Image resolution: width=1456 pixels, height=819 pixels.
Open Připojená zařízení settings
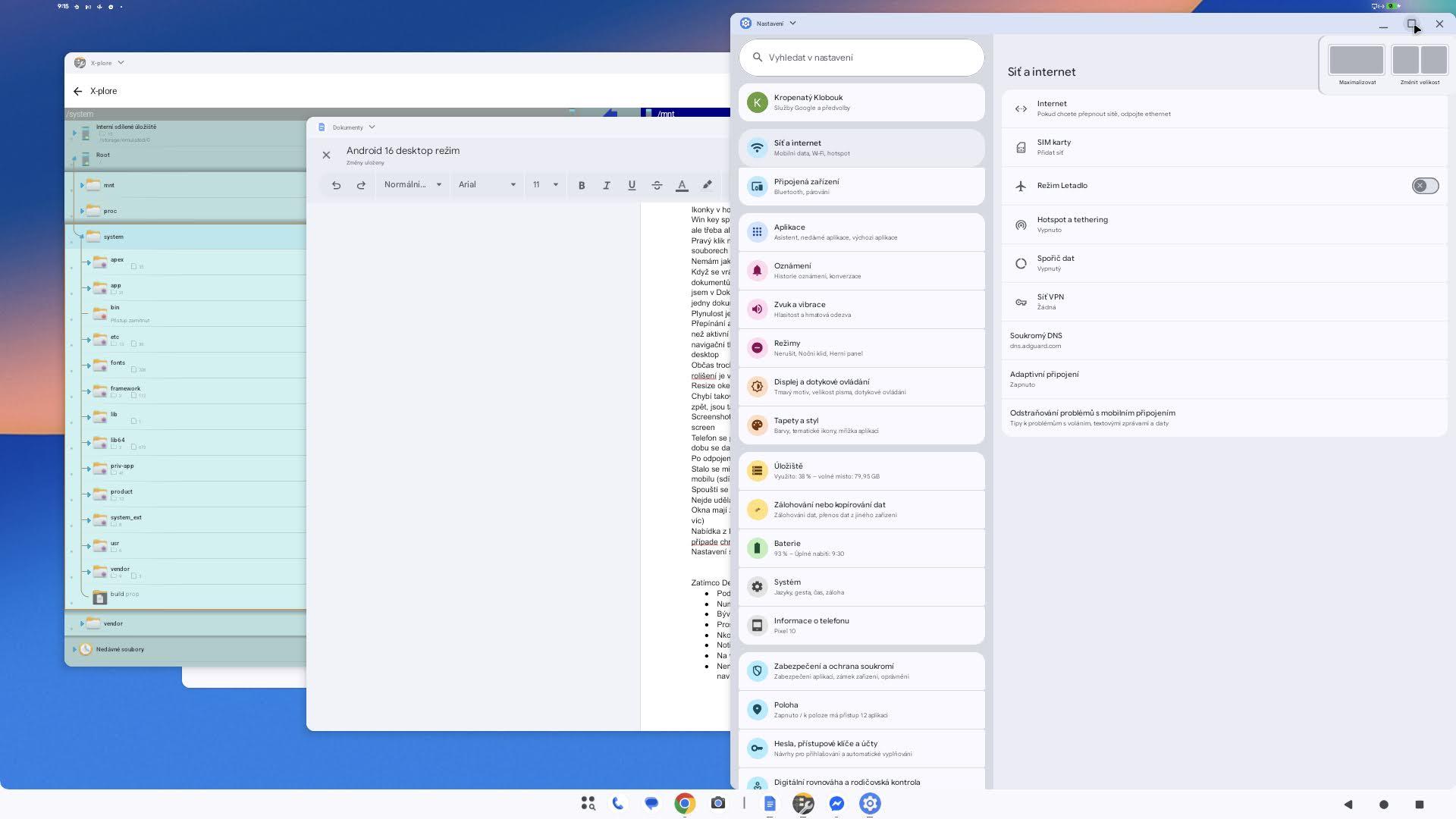coord(861,187)
